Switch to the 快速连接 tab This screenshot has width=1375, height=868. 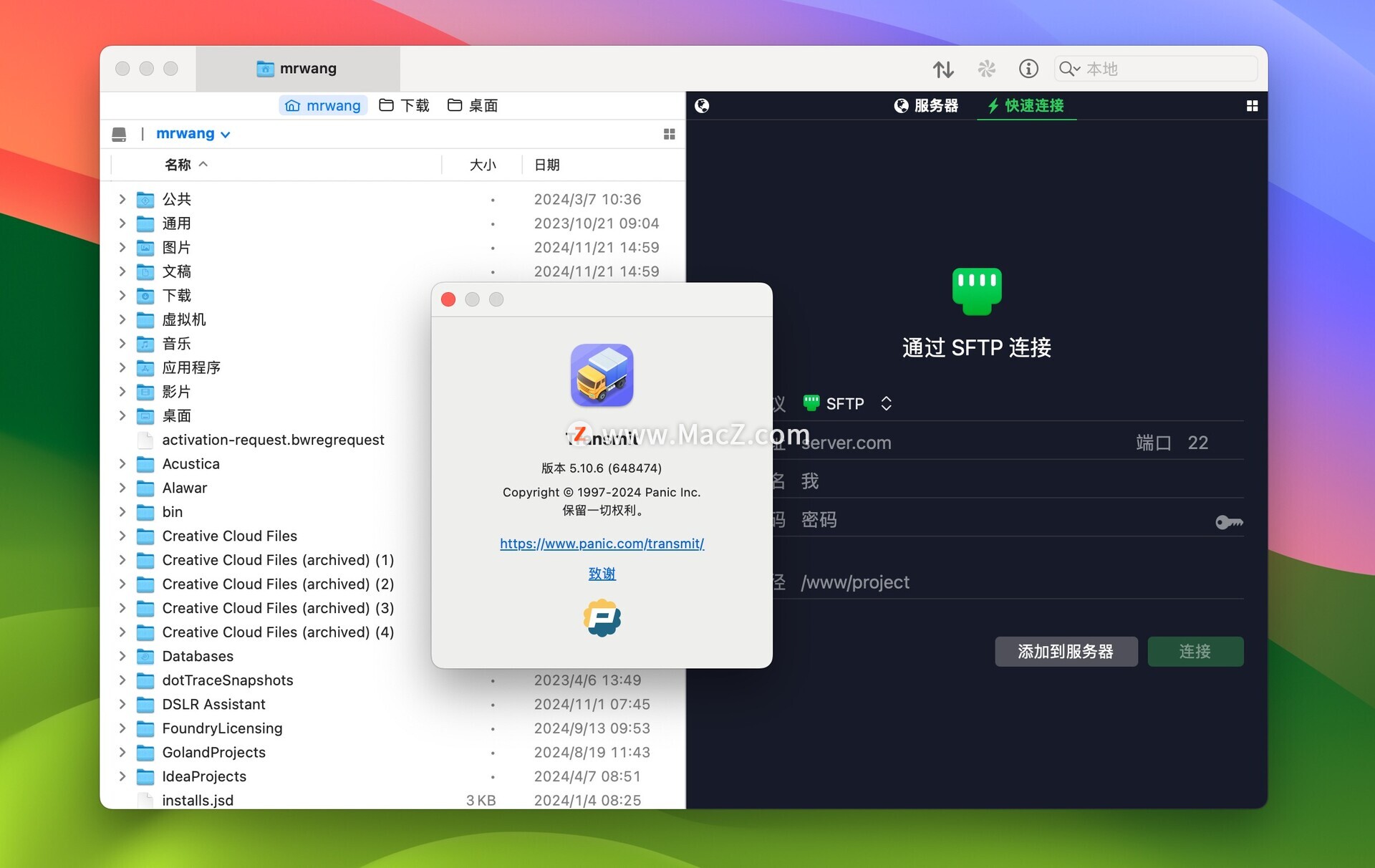(1026, 106)
